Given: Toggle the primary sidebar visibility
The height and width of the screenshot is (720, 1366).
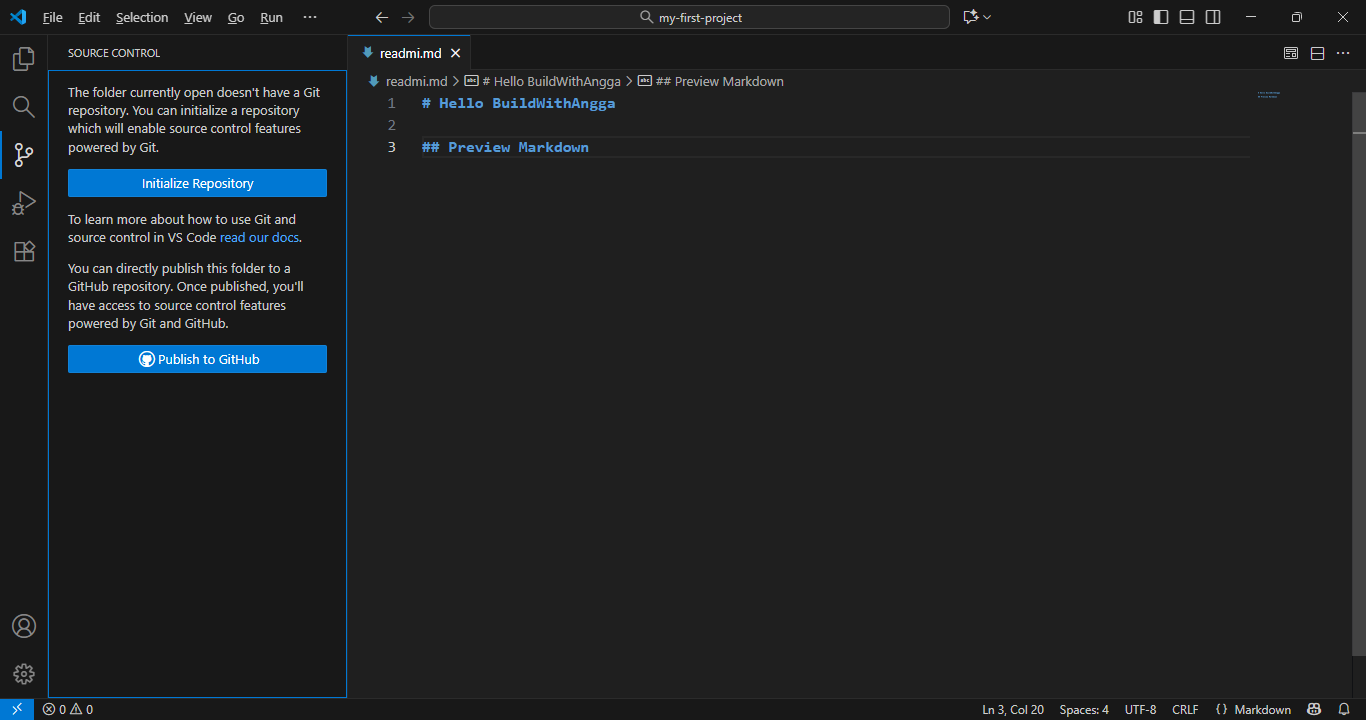Looking at the screenshot, I should click(x=1161, y=17).
